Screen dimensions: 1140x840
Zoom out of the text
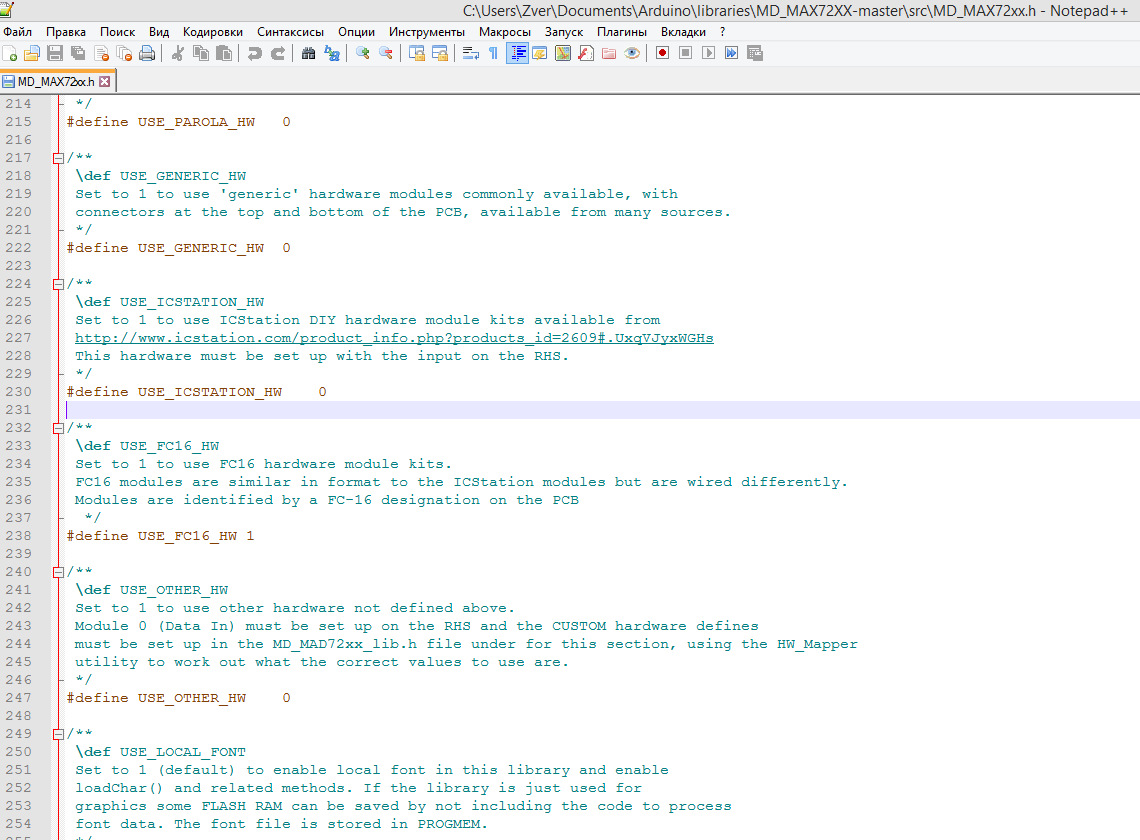coord(385,53)
